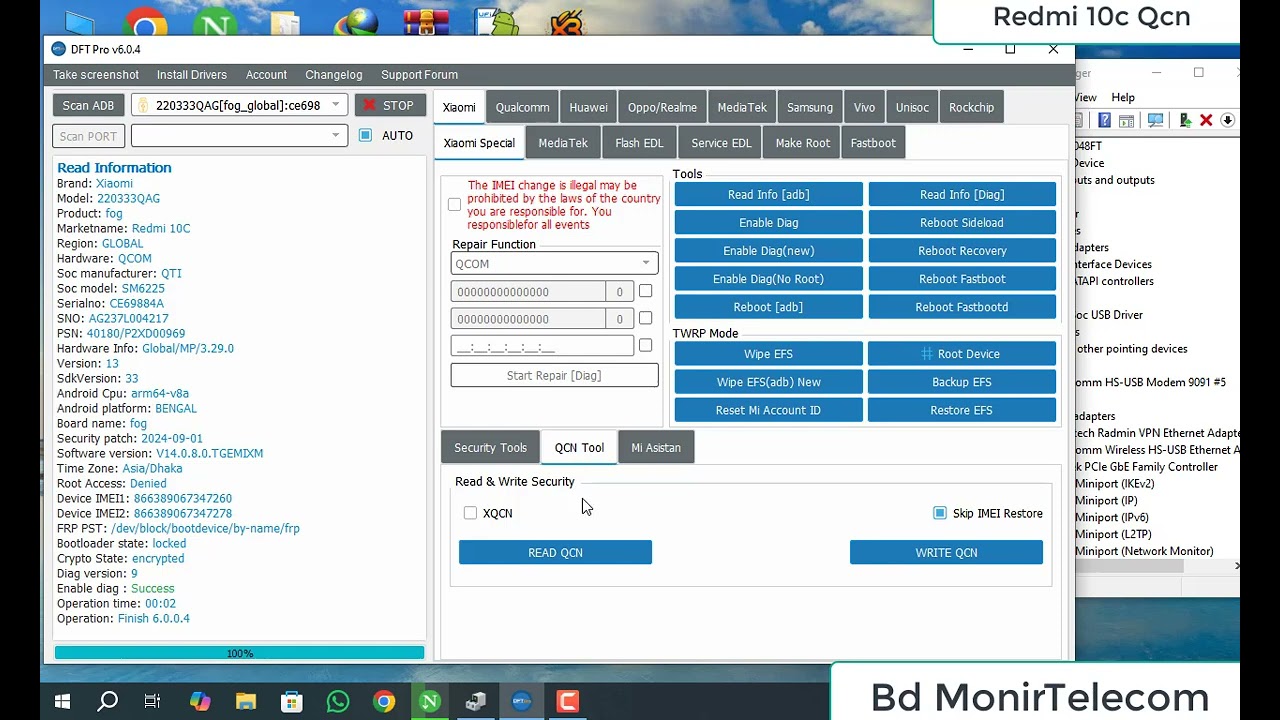This screenshot has width=1280, height=720.
Task: Enable second IMEI field checkbox
Action: coord(645,318)
